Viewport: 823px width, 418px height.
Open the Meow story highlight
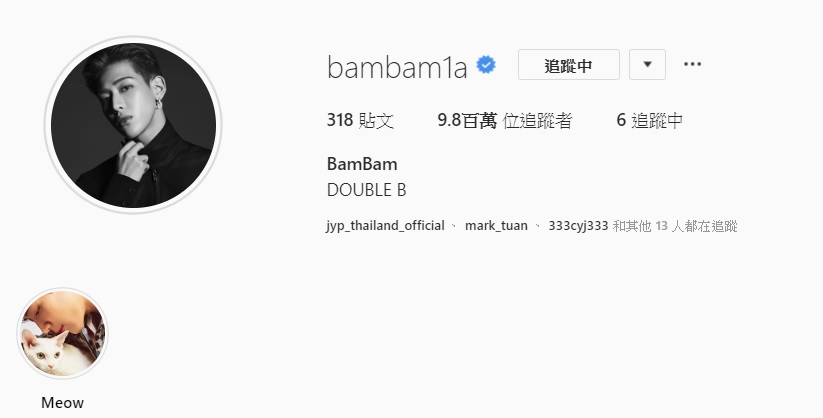pos(62,333)
